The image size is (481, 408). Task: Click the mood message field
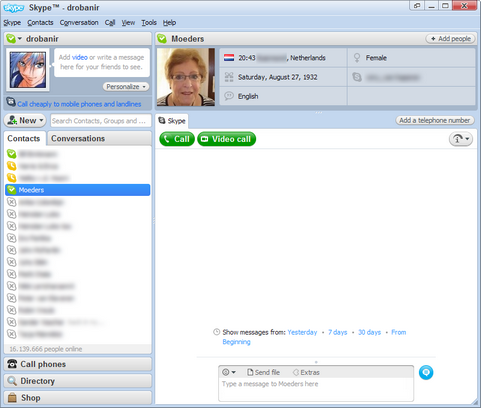(x=102, y=62)
